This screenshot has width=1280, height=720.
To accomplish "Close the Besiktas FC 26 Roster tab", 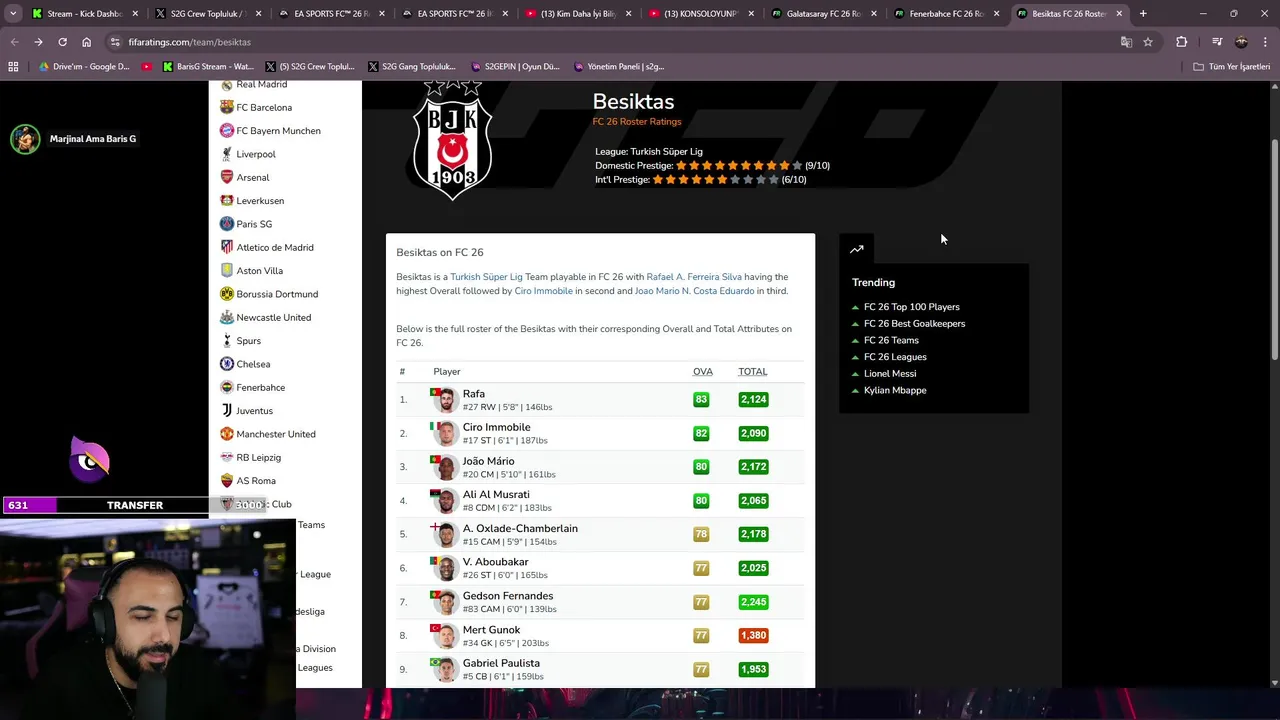I will (x=1119, y=14).
